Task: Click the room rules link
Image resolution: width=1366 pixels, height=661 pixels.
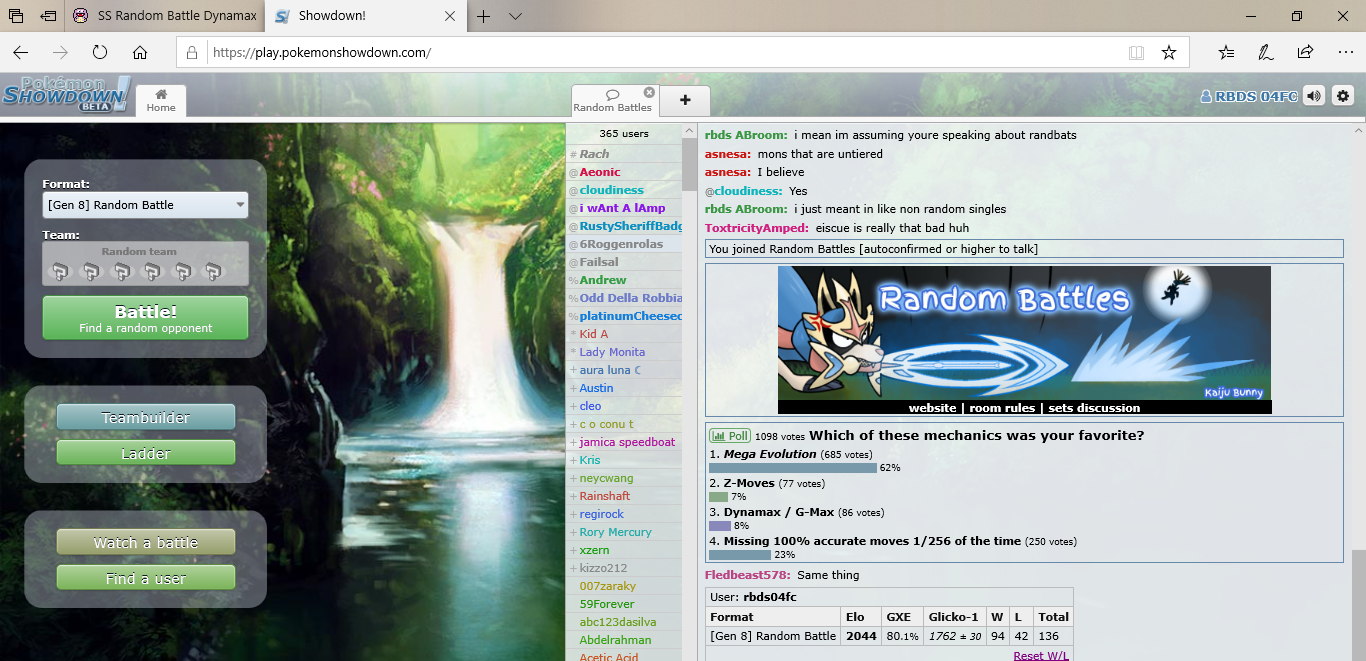Action: pos(1002,408)
